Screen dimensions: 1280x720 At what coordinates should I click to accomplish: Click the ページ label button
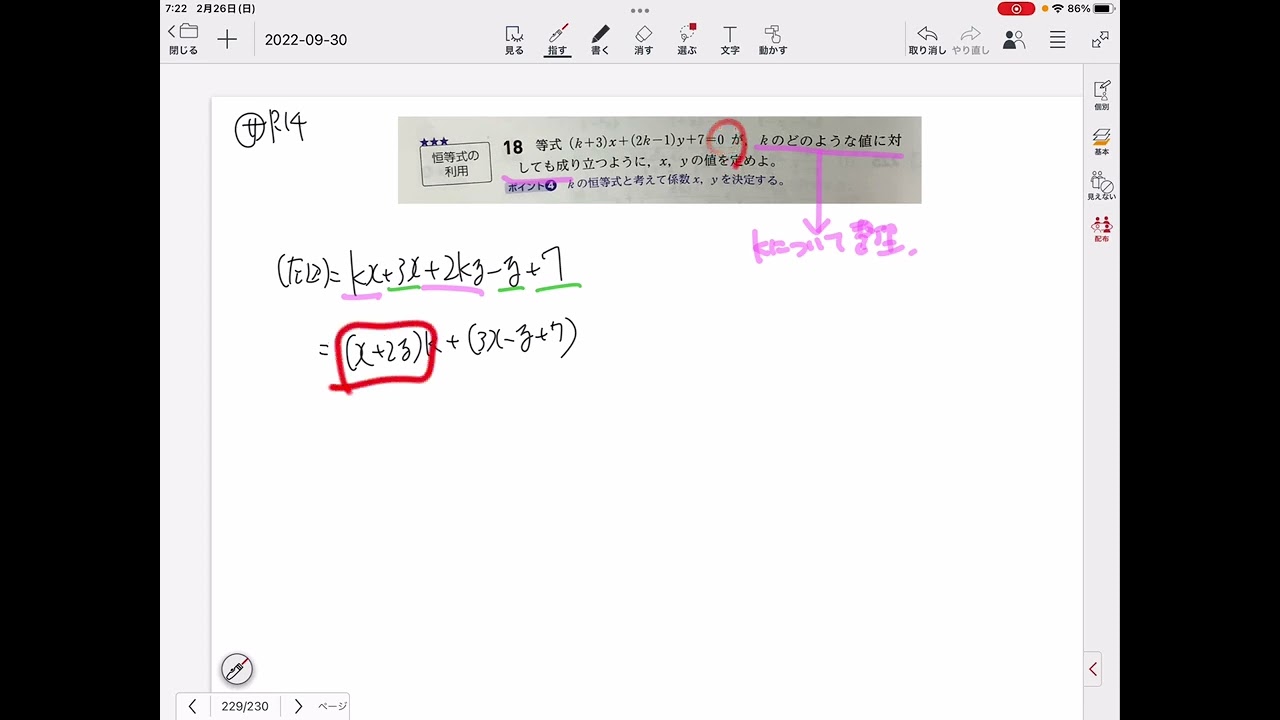point(333,706)
